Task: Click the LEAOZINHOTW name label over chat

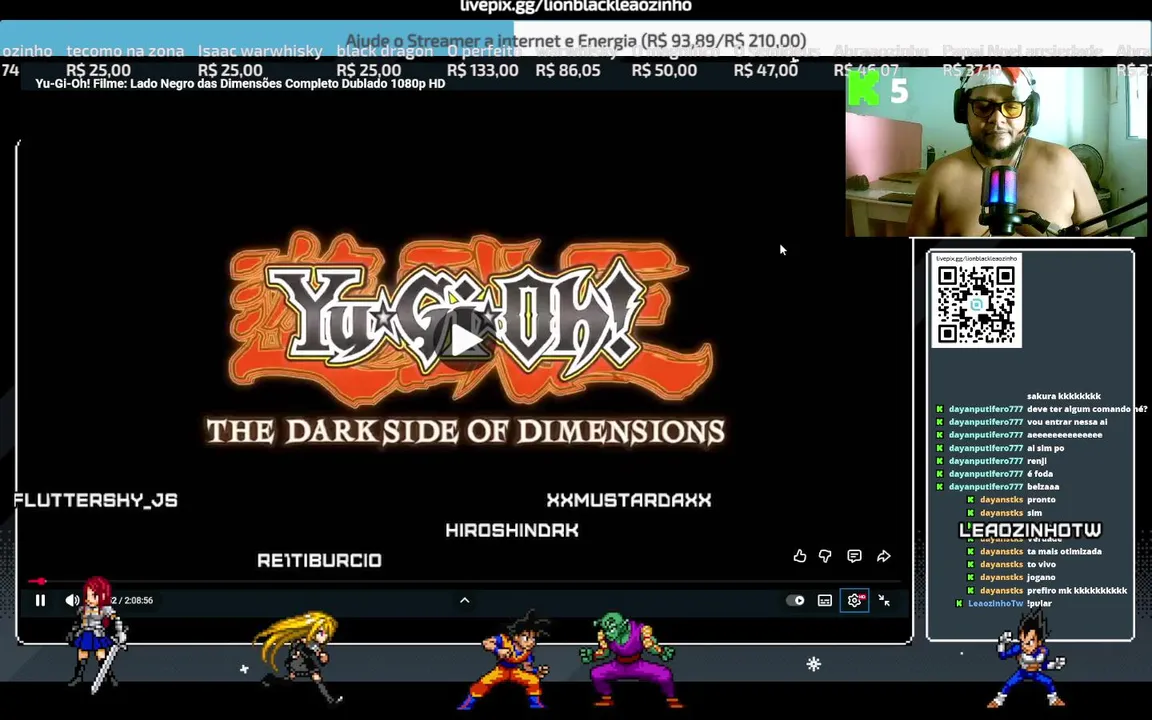Action: (1030, 530)
